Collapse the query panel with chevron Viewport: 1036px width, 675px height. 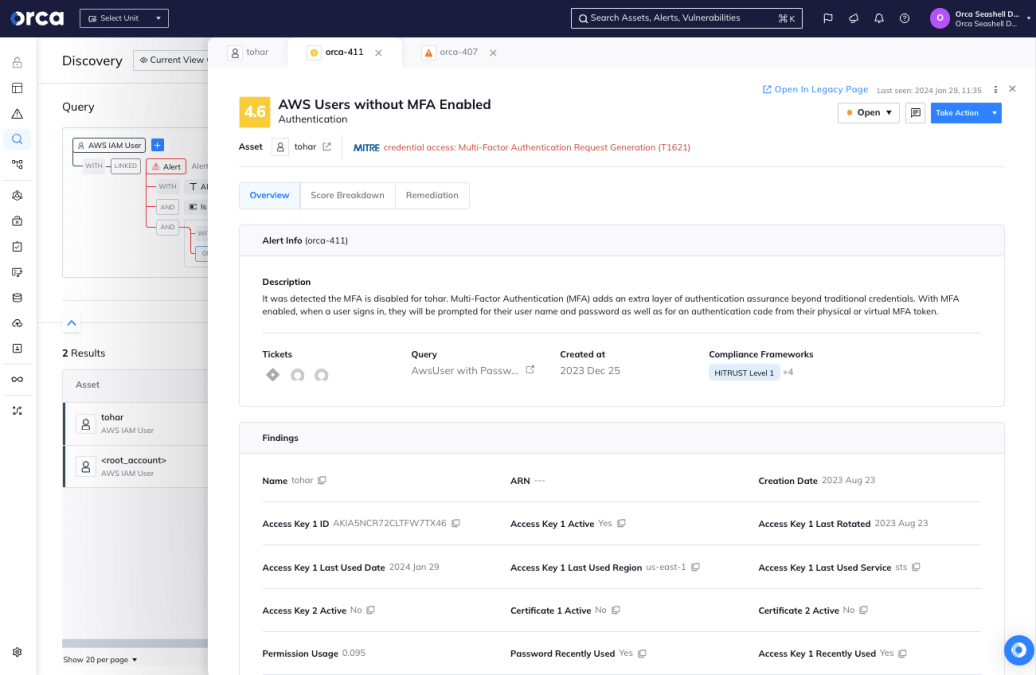click(x=72, y=323)
